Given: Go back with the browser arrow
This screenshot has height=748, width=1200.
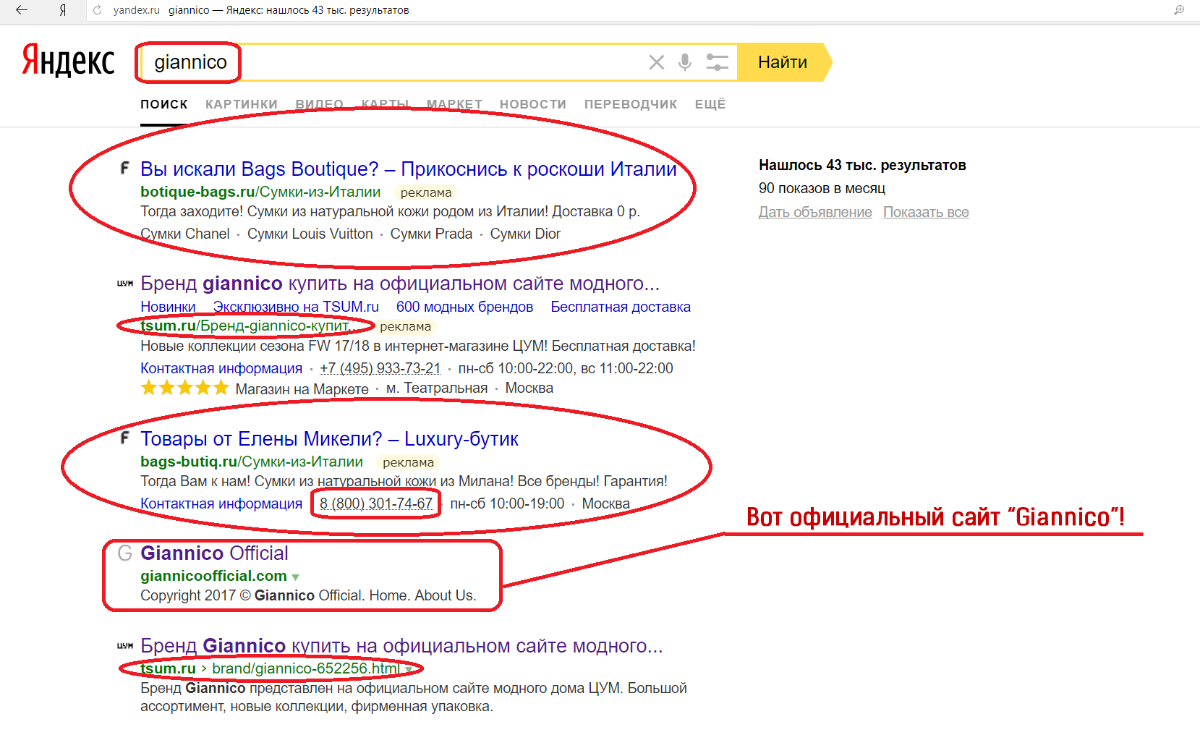Looking at the screenshot, I should coord(20,10).
